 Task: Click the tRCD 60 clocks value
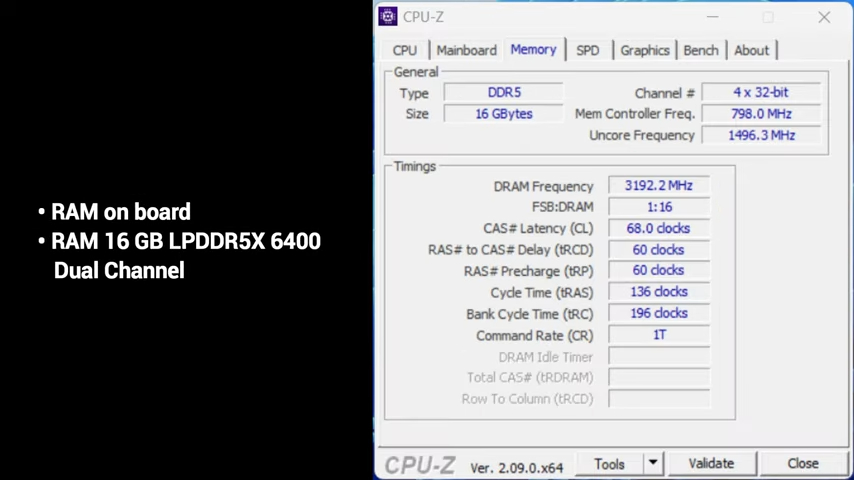(659, 250)
